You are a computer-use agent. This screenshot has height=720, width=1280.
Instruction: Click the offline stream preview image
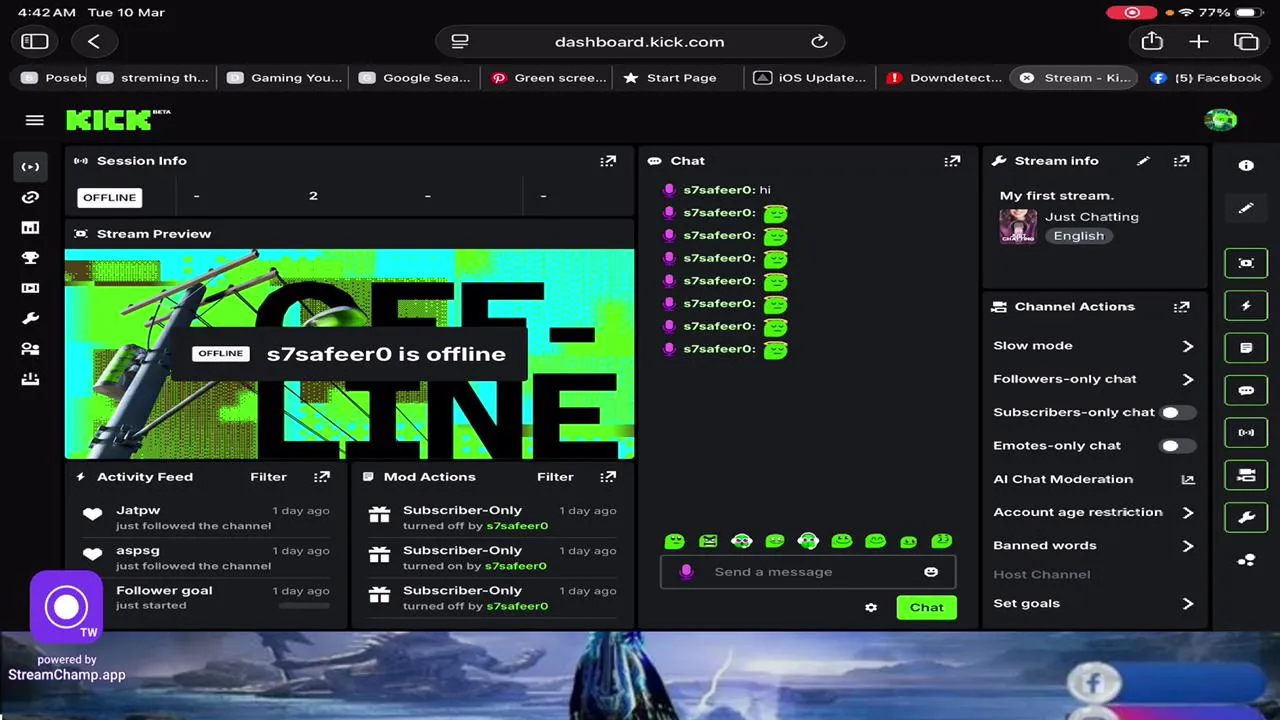349,354
